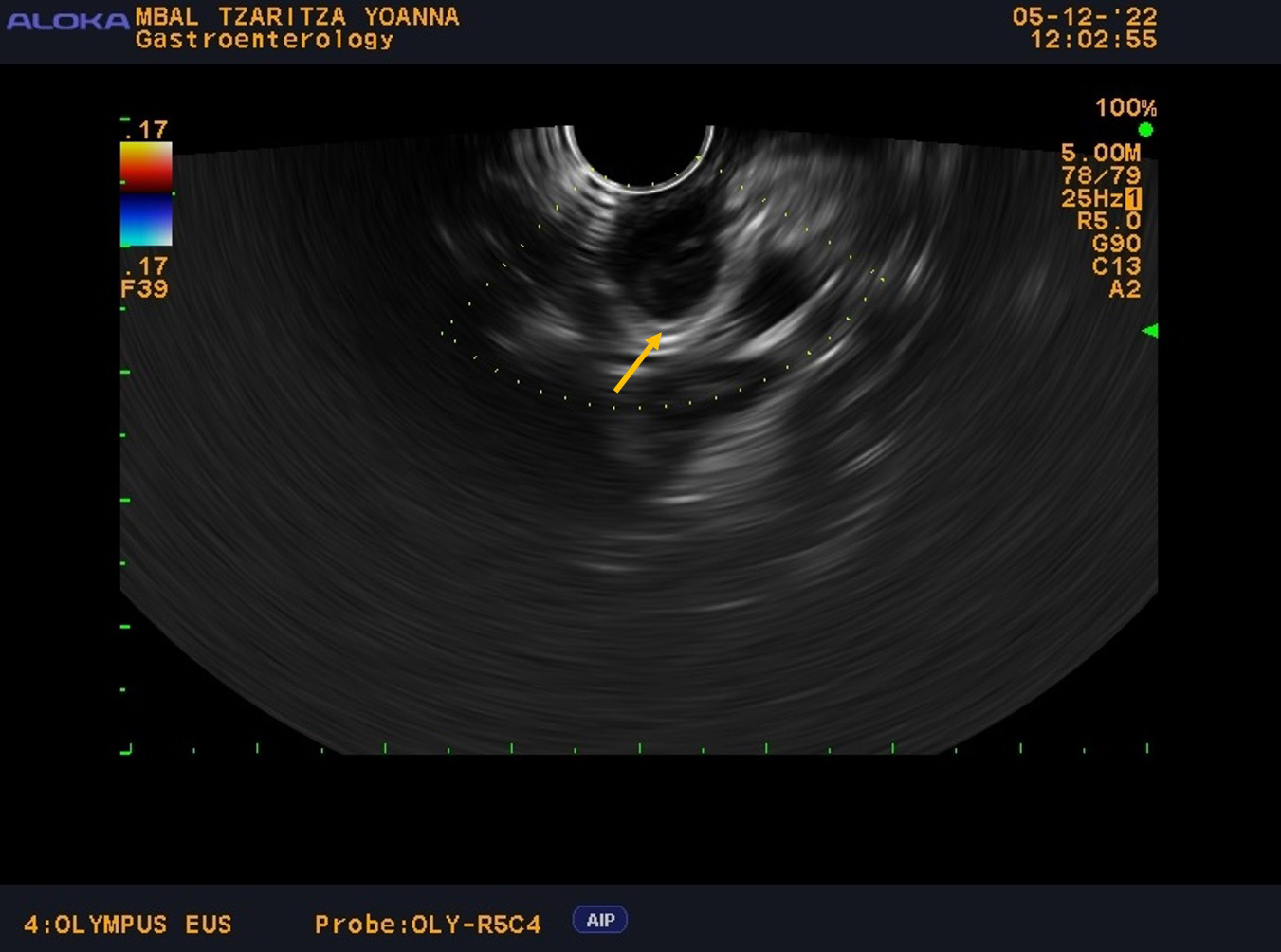
Task: Click the green status dot under 100%
Action: tap(1145, 130)
